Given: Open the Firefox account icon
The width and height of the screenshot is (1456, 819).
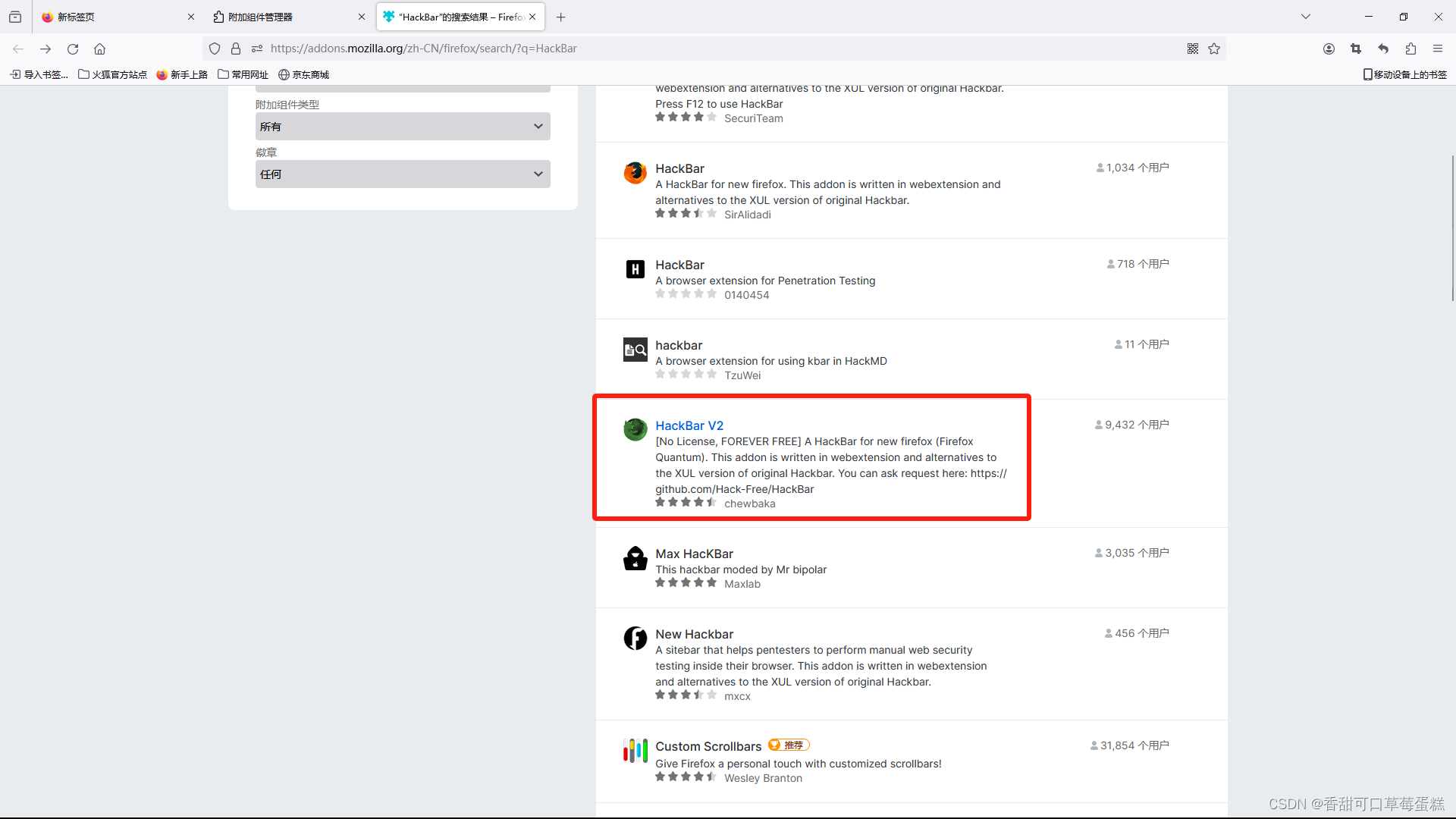Looking at the screenshot, I should tap(1329, 49).
